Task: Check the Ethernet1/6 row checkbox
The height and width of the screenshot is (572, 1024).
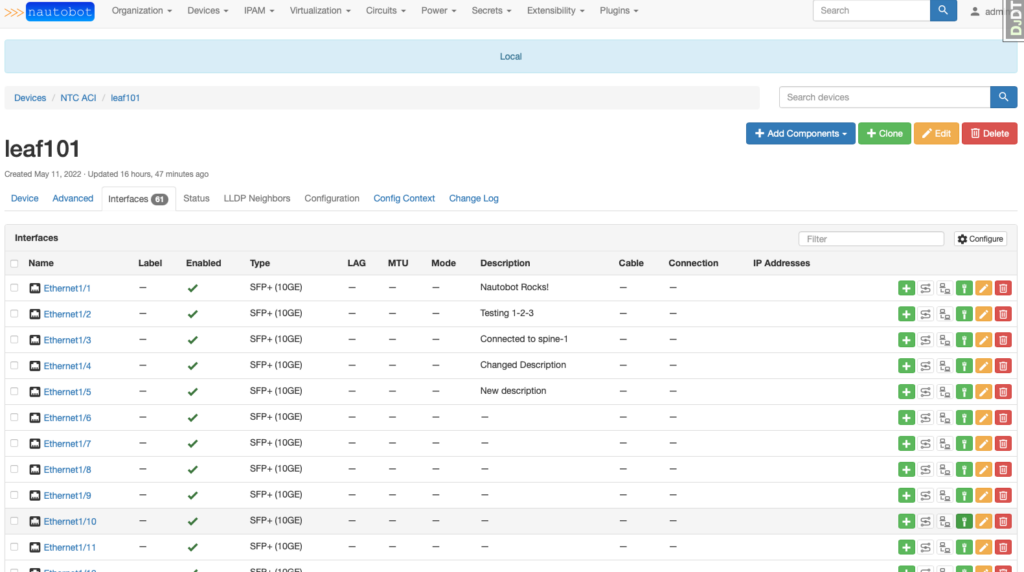Action: pos(14,417)
